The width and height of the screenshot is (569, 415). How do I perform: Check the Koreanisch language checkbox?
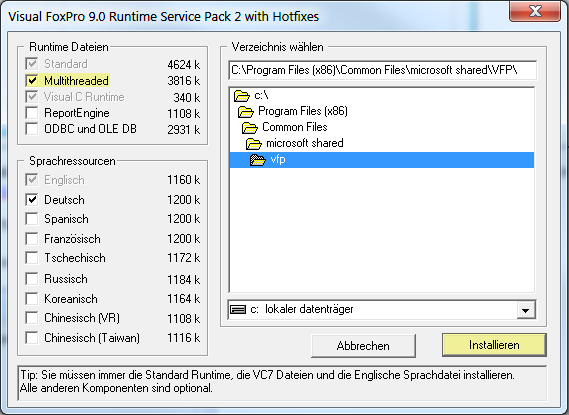(x=32, y=299)
